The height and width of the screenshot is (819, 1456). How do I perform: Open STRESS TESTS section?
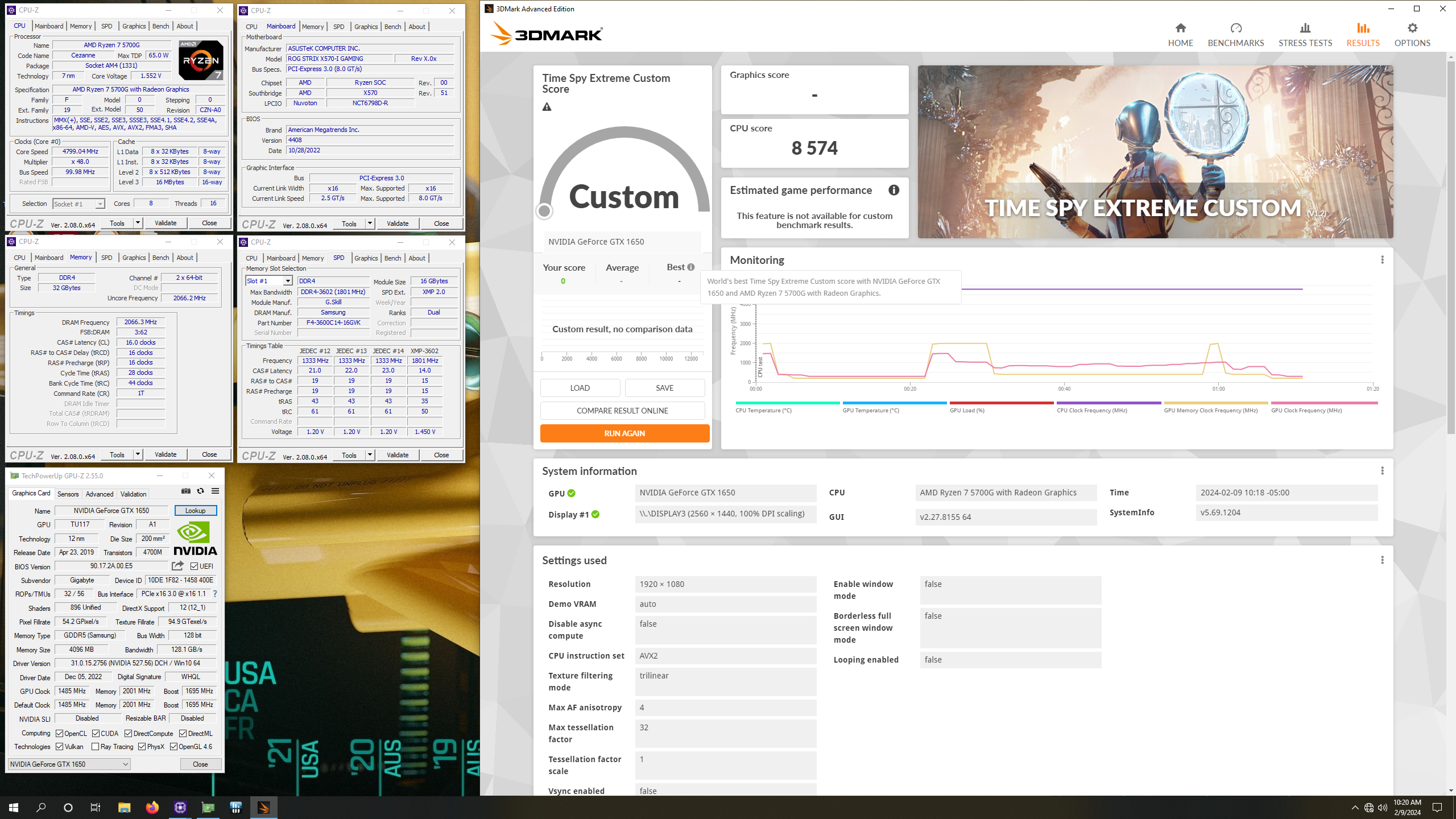tap(1305, 35)
